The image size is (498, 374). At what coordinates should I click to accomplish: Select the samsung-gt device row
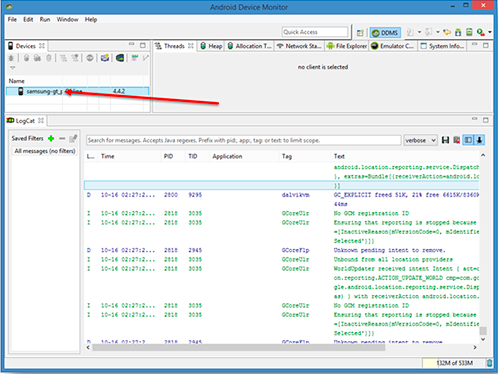point(77,91)
